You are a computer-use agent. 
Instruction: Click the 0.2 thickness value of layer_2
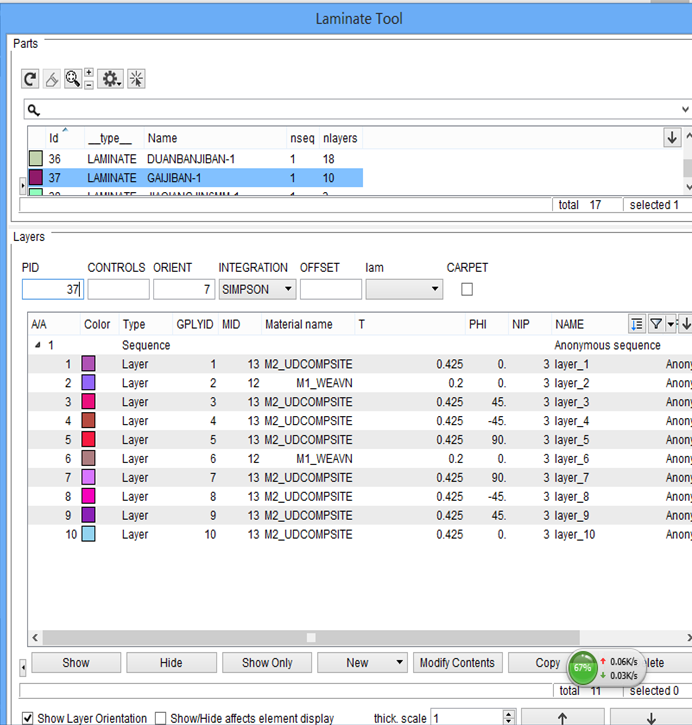tap(455, 383)
